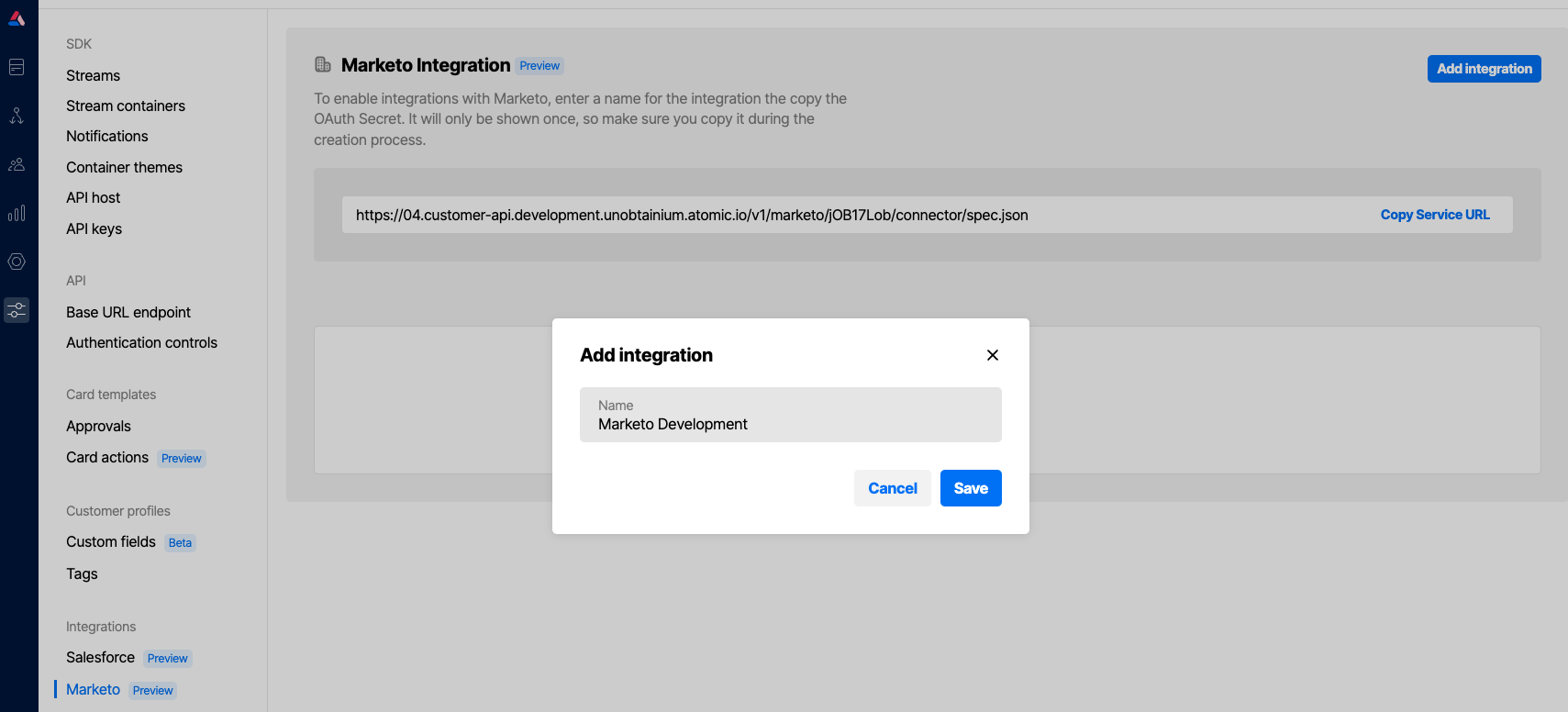The image size is (1568, 712).
Task: Open Card actions page
Action: pos(107,457)
